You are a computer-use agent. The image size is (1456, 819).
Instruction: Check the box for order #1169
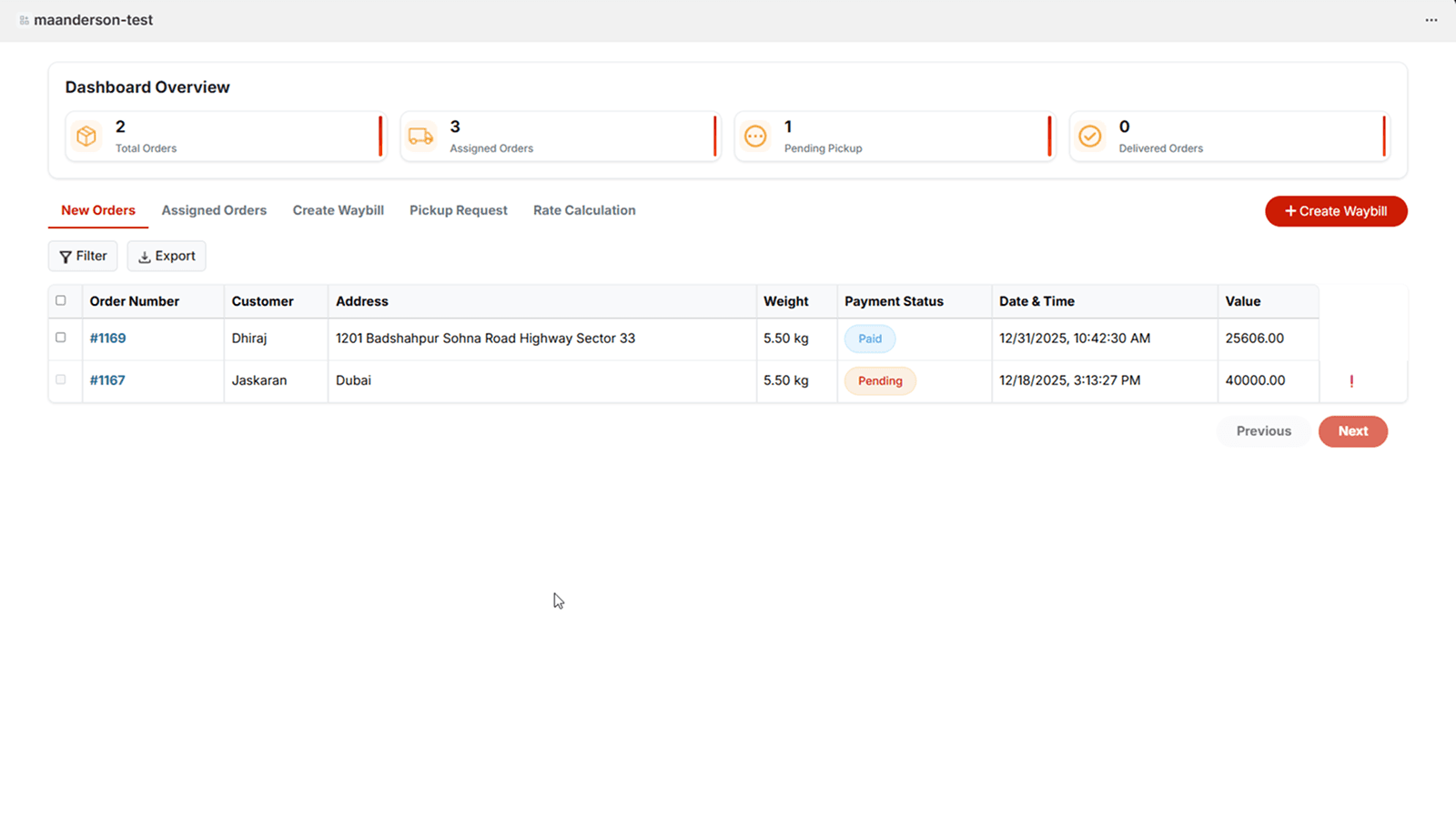[61, 338]
